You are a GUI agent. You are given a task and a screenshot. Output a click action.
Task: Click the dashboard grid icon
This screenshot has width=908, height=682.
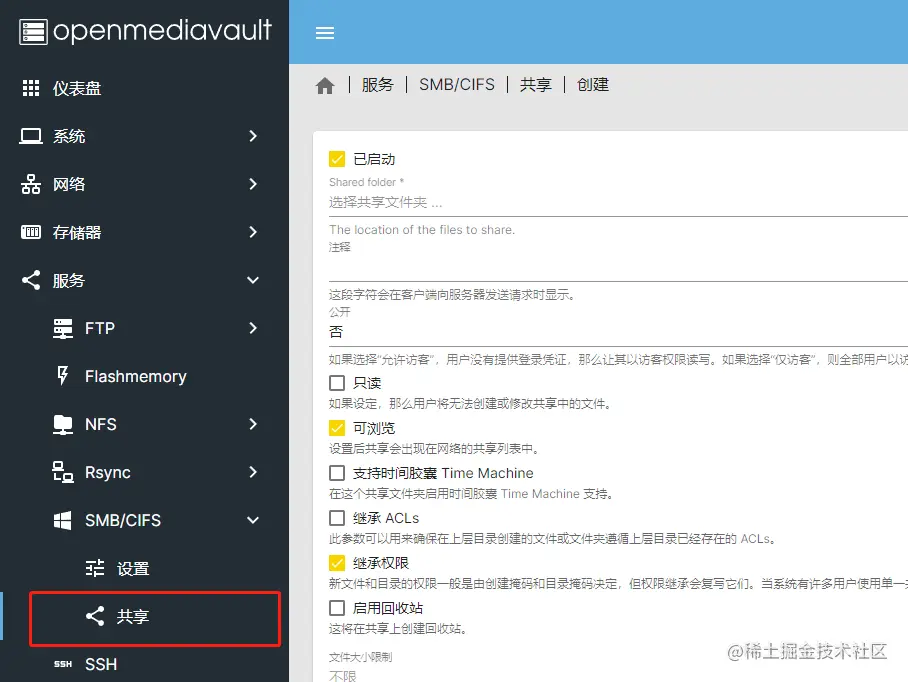[31, 88]
